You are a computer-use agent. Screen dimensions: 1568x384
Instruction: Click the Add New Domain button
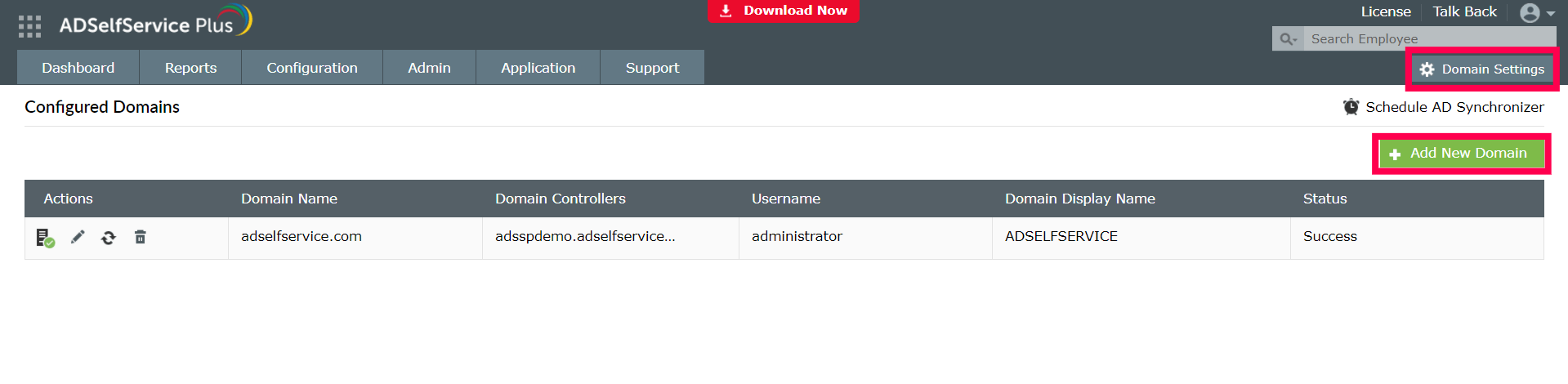[x=1462, y=154]
